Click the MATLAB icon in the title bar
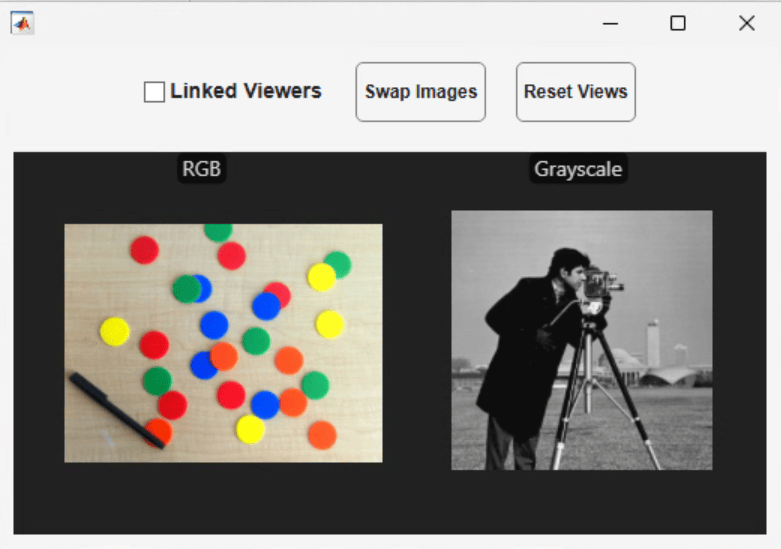The image size is (781, 549). coord(22,23)
